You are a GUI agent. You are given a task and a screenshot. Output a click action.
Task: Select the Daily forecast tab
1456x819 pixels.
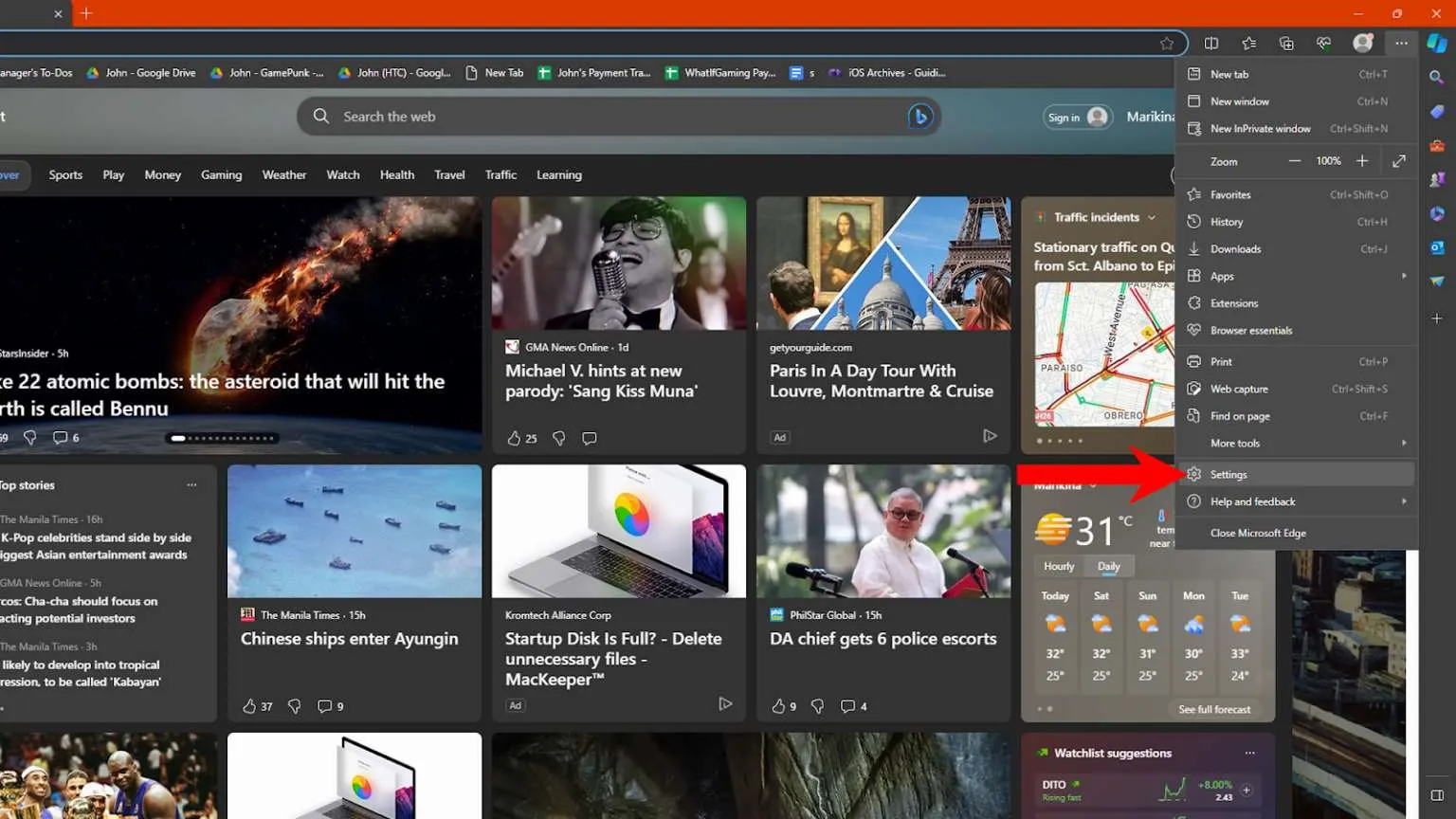1108,566
